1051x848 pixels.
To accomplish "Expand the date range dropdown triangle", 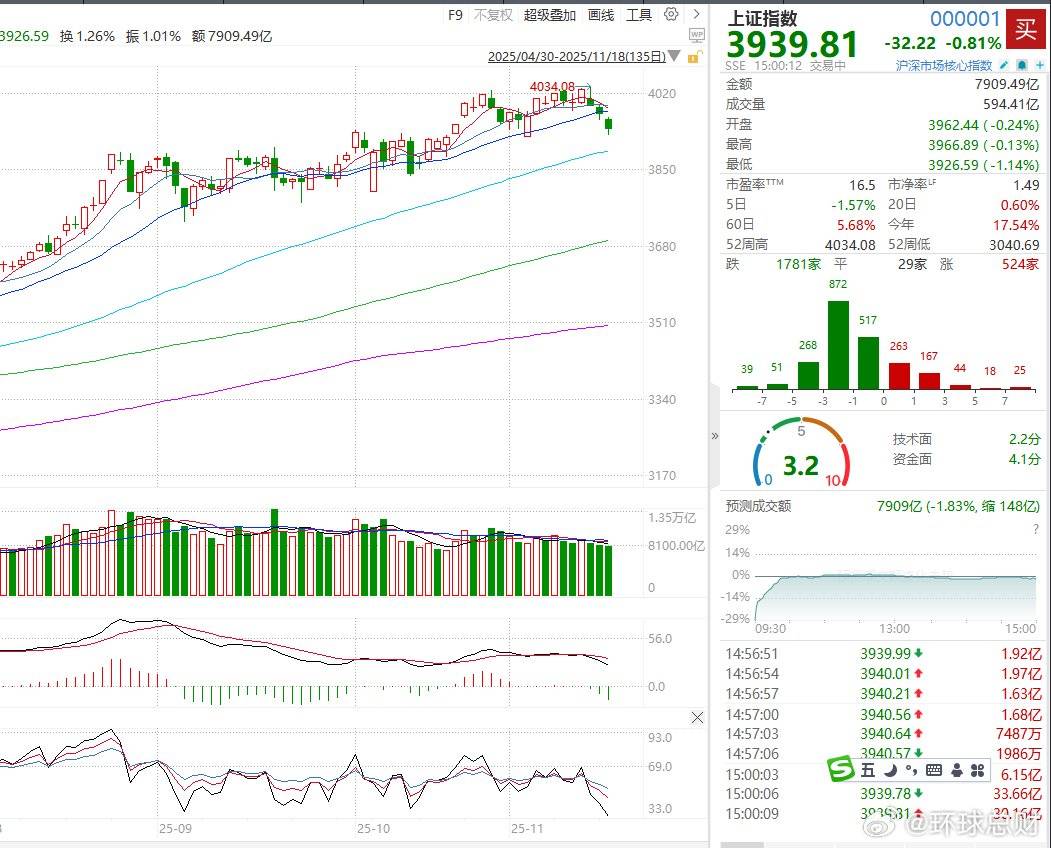I will click(674, 57).
